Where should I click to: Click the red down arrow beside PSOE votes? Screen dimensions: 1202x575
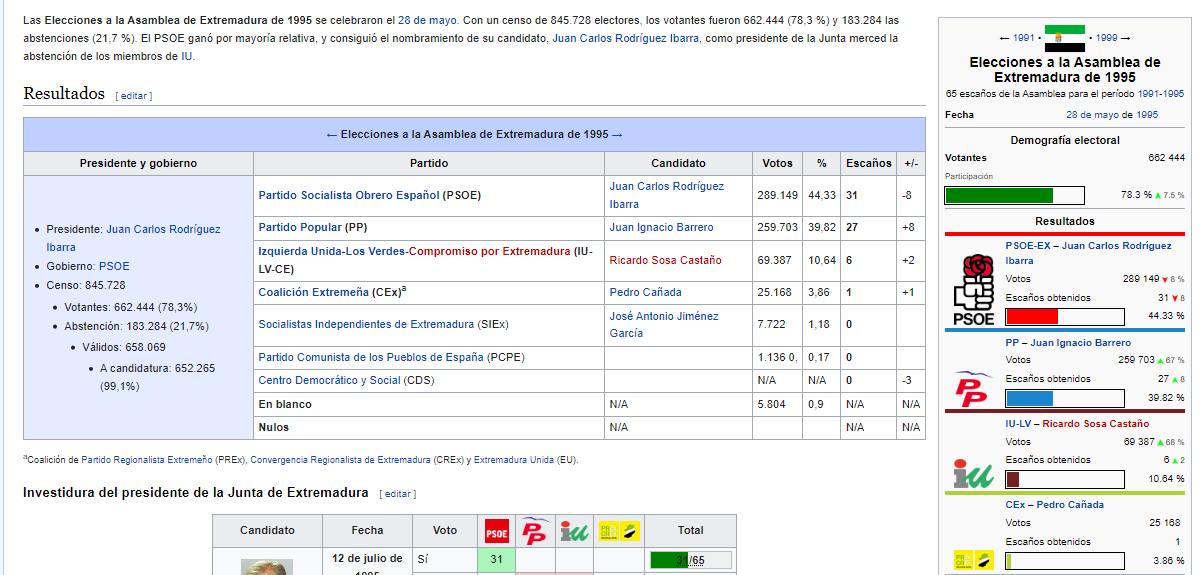1165,279
